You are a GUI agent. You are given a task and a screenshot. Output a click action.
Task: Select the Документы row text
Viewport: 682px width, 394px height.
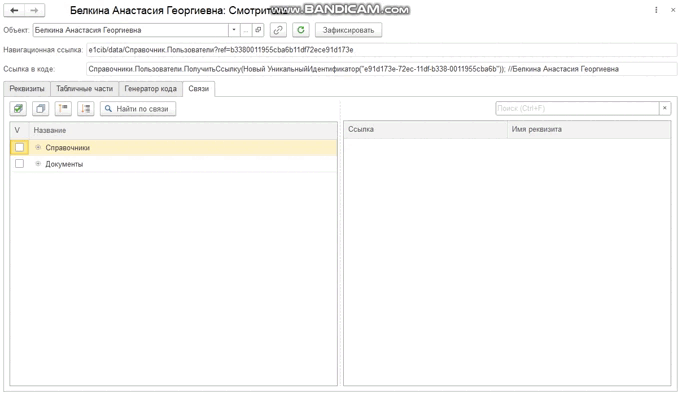point(64,164)
